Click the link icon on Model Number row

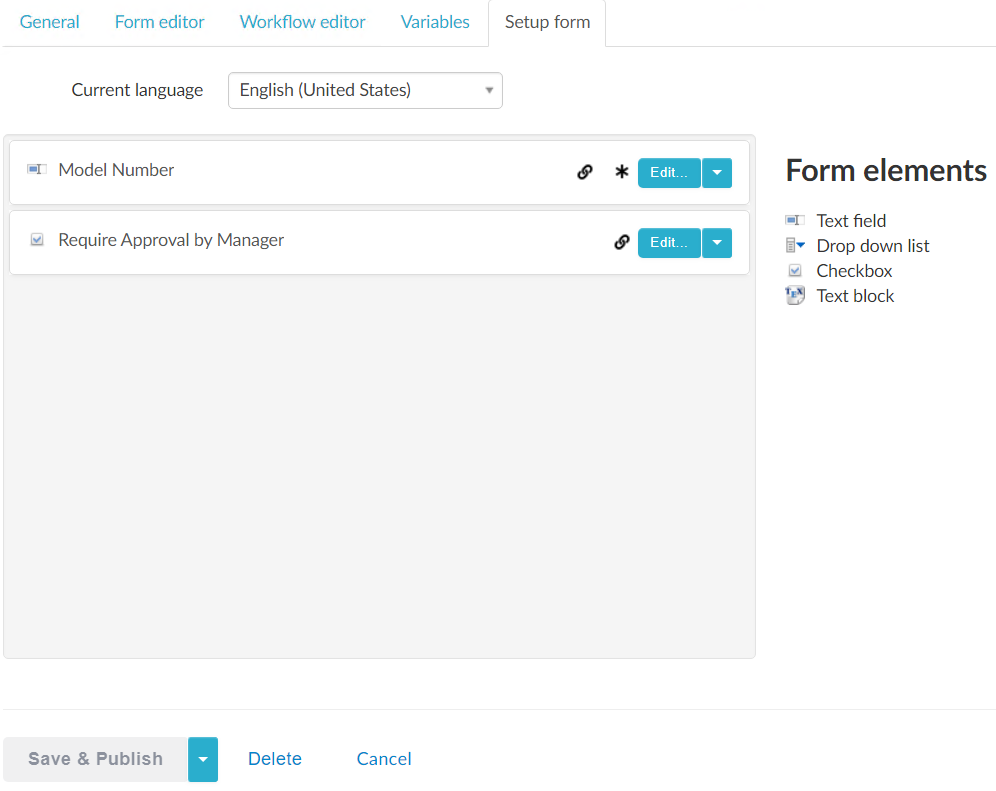coord(585,172)
